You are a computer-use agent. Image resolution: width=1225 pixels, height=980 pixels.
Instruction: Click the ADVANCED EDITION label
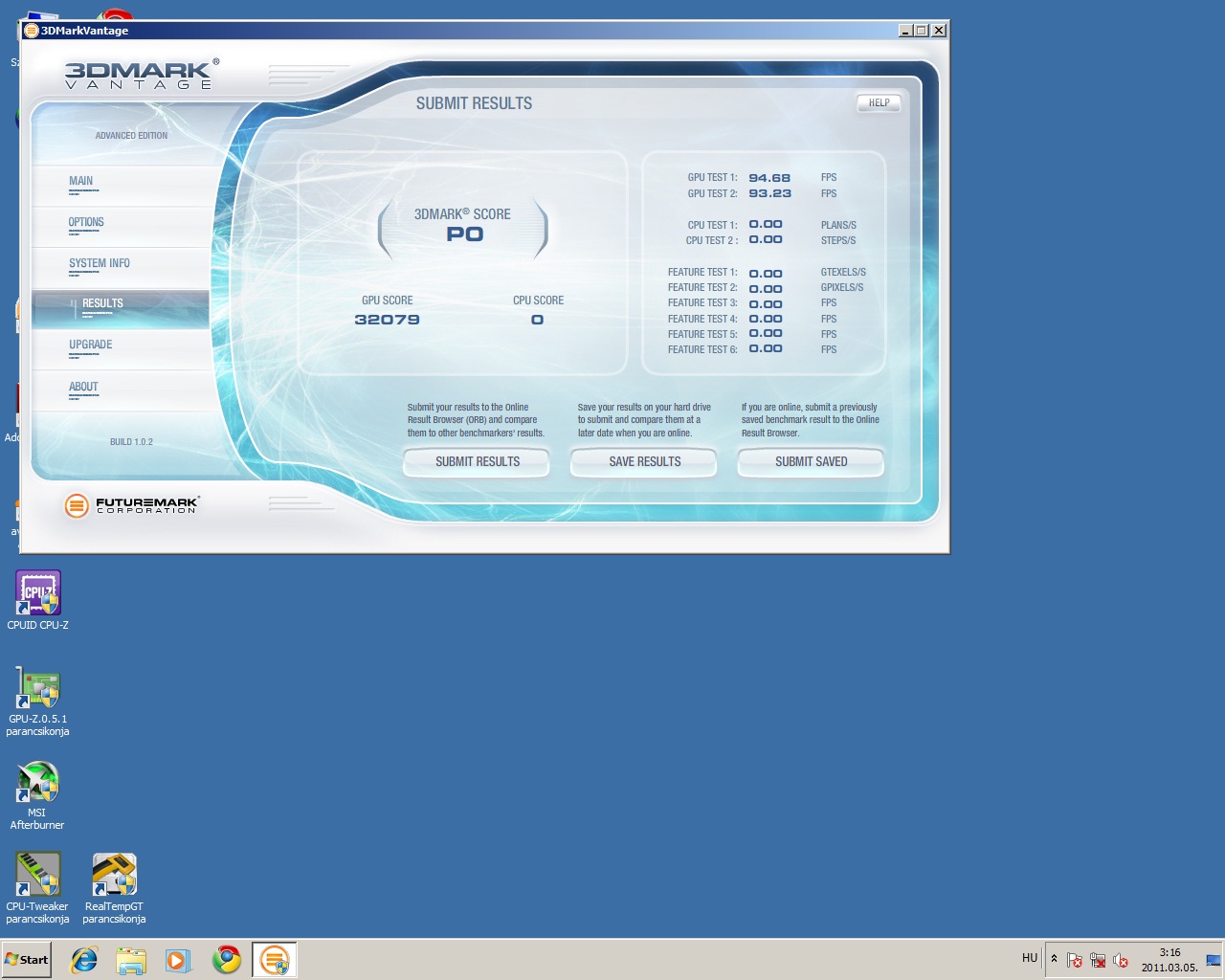[x=131, y=136]
